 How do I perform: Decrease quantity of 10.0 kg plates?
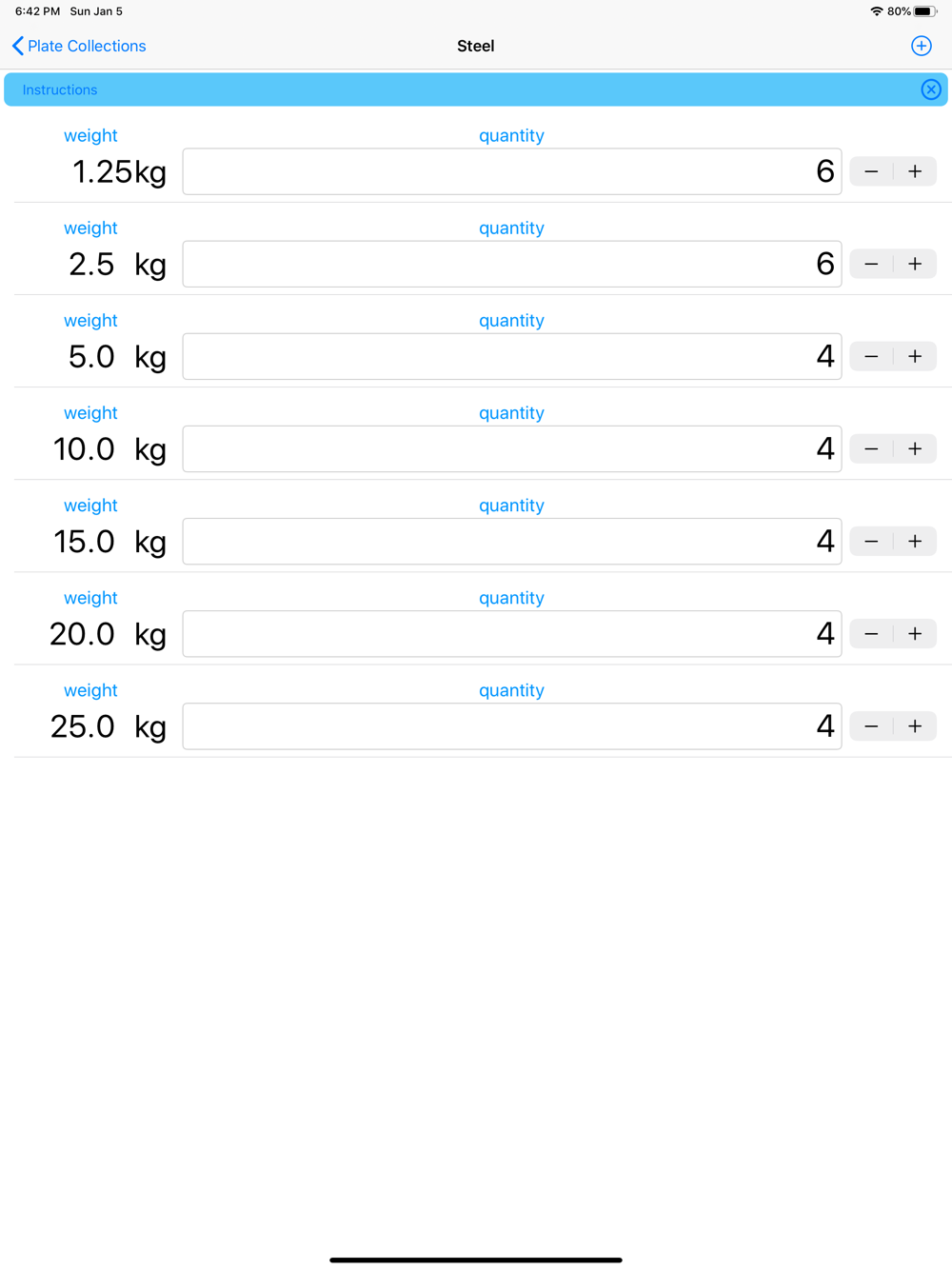pos(871,448)
